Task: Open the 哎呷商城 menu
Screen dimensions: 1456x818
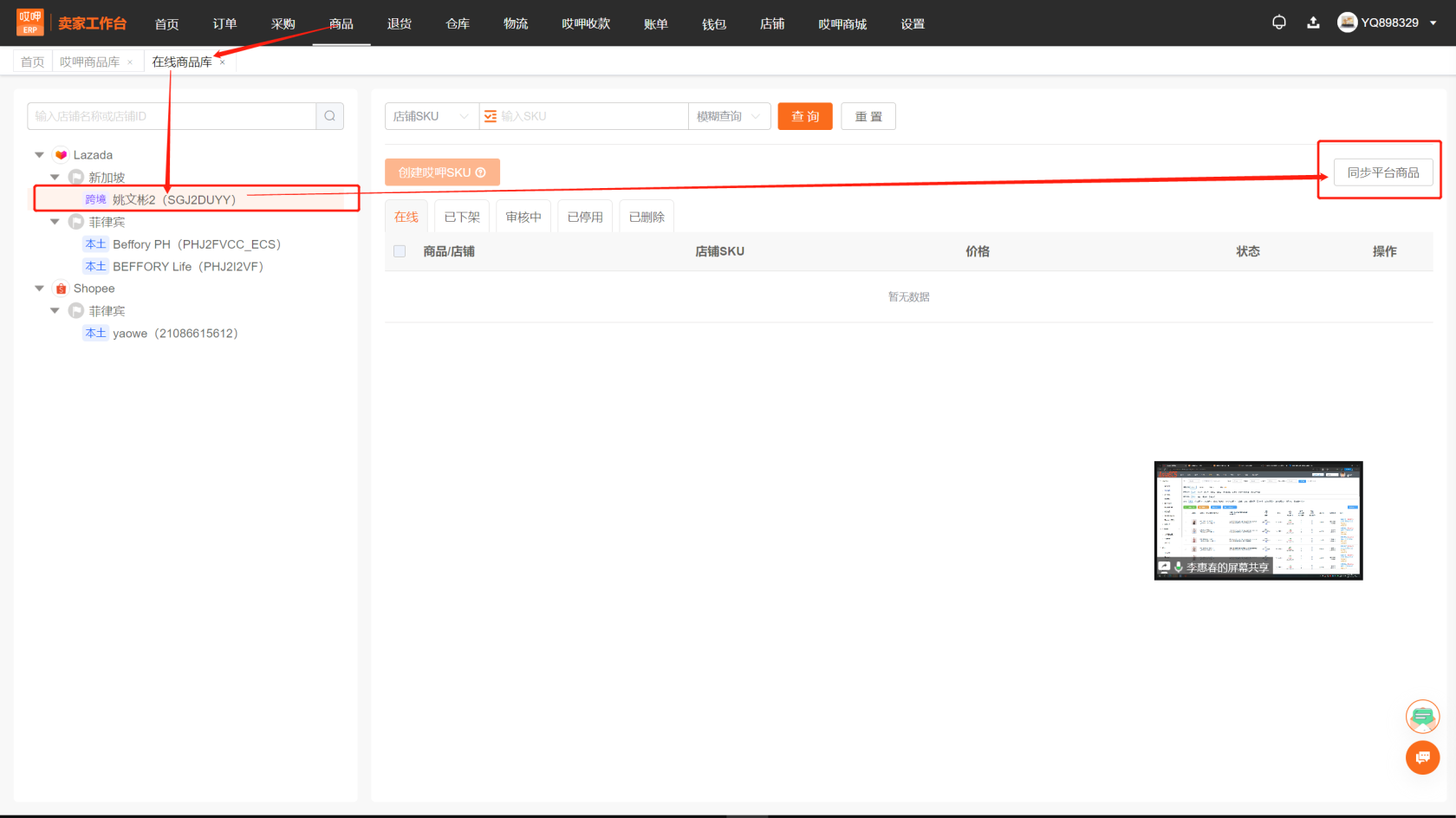Action: click(x=842, y=23)
